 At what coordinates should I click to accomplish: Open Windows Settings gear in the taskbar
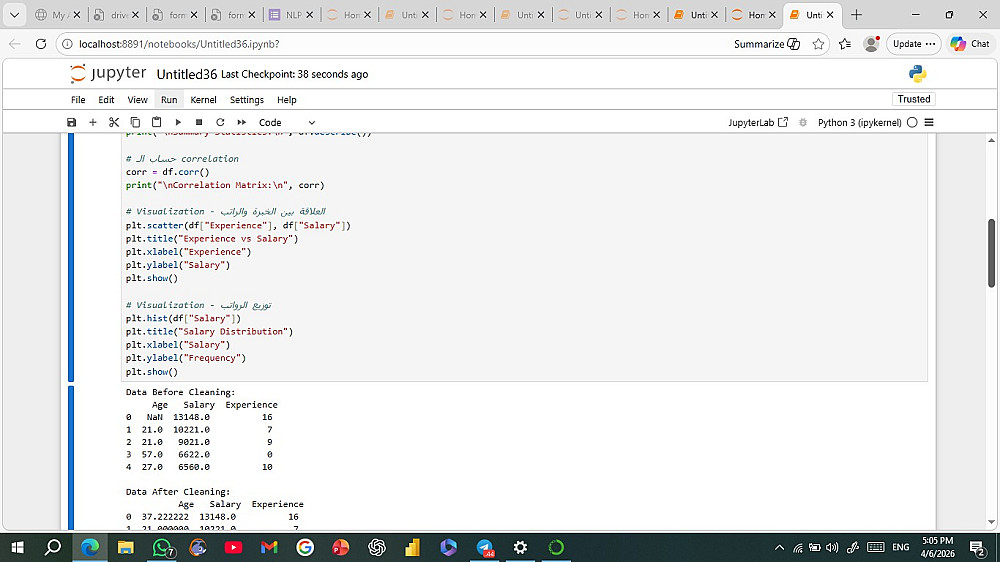tap(520, 547)
